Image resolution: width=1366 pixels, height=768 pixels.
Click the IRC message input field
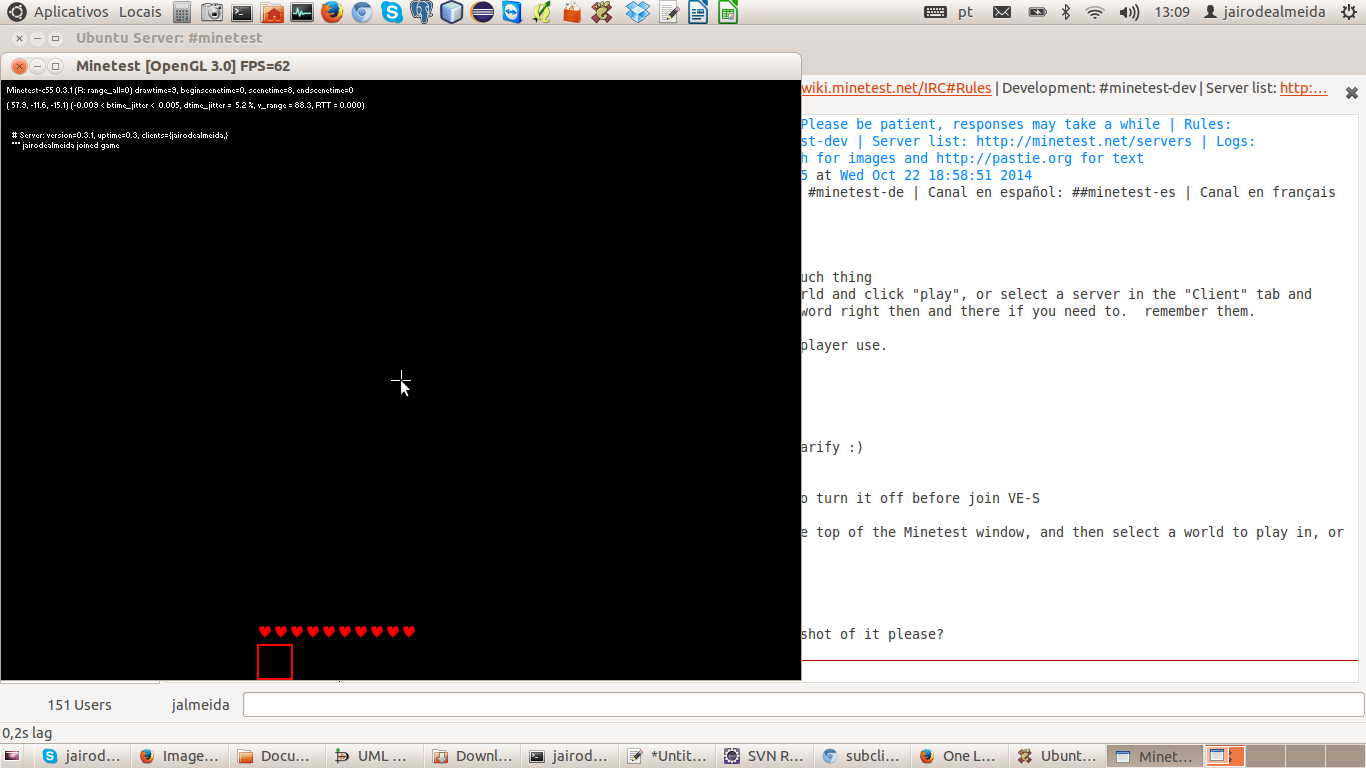point(802,705)
